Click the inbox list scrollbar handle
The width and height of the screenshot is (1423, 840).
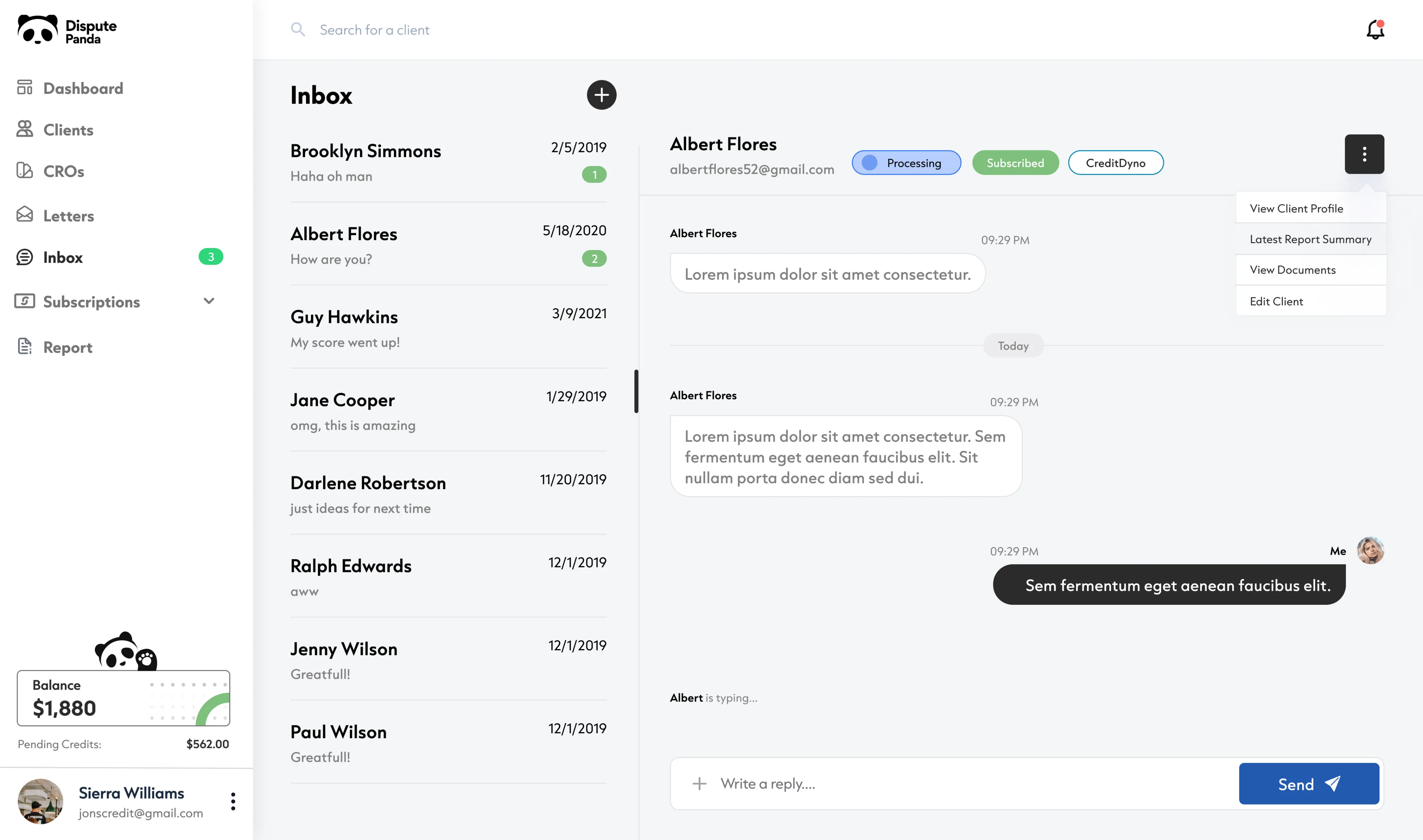[636, 391]
